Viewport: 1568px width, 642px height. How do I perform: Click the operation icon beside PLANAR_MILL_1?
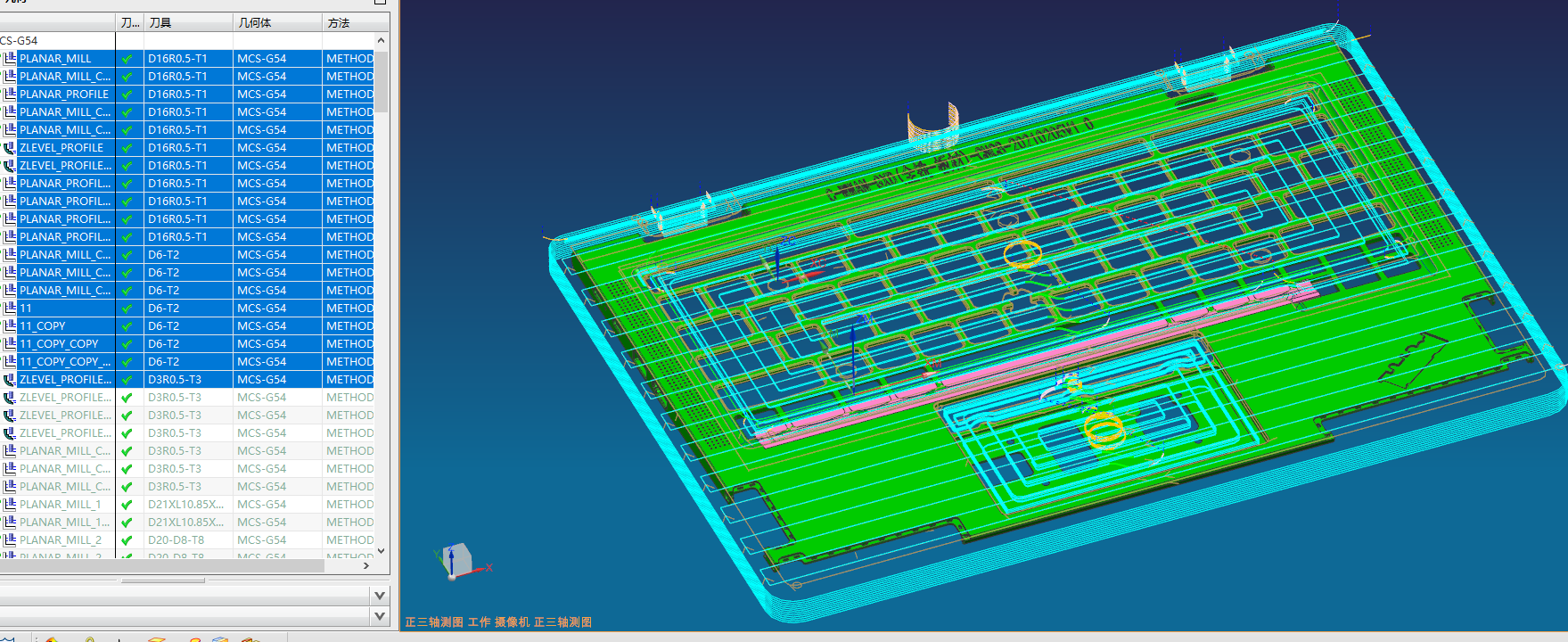[x=10, y=505]
